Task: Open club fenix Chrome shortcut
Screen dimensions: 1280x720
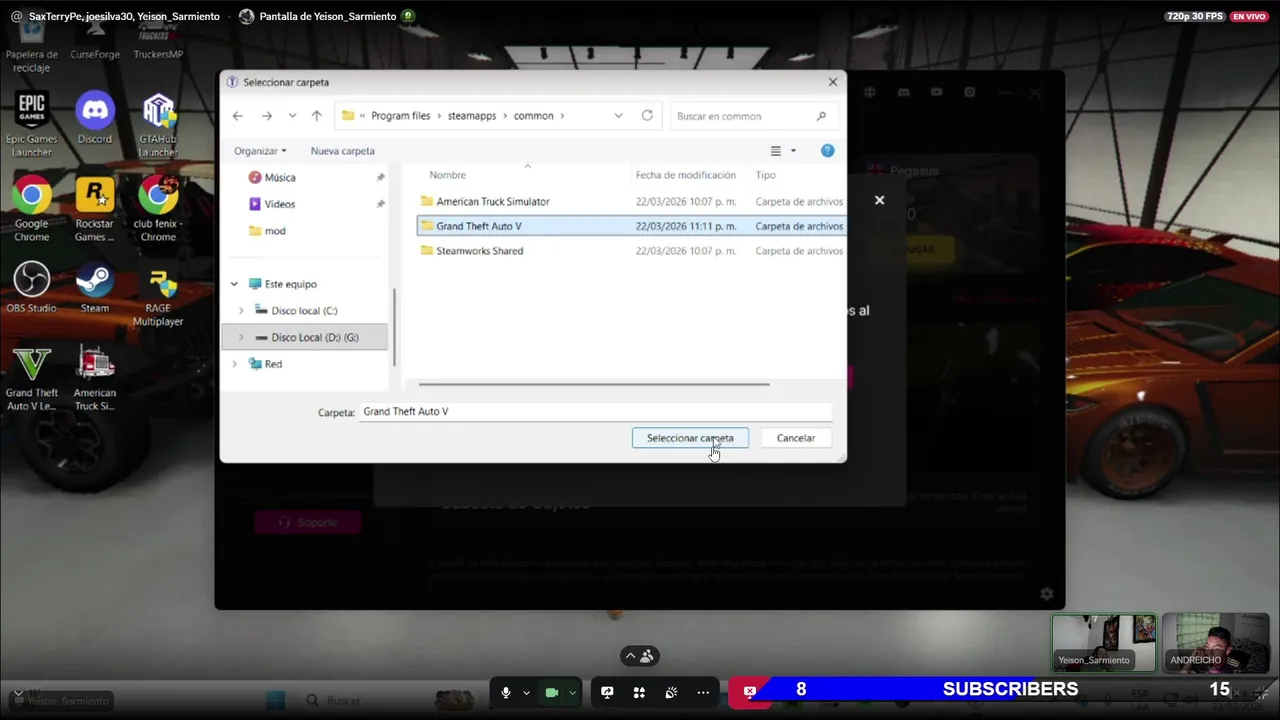Action: pyautogui.click(x=158, y=208)
